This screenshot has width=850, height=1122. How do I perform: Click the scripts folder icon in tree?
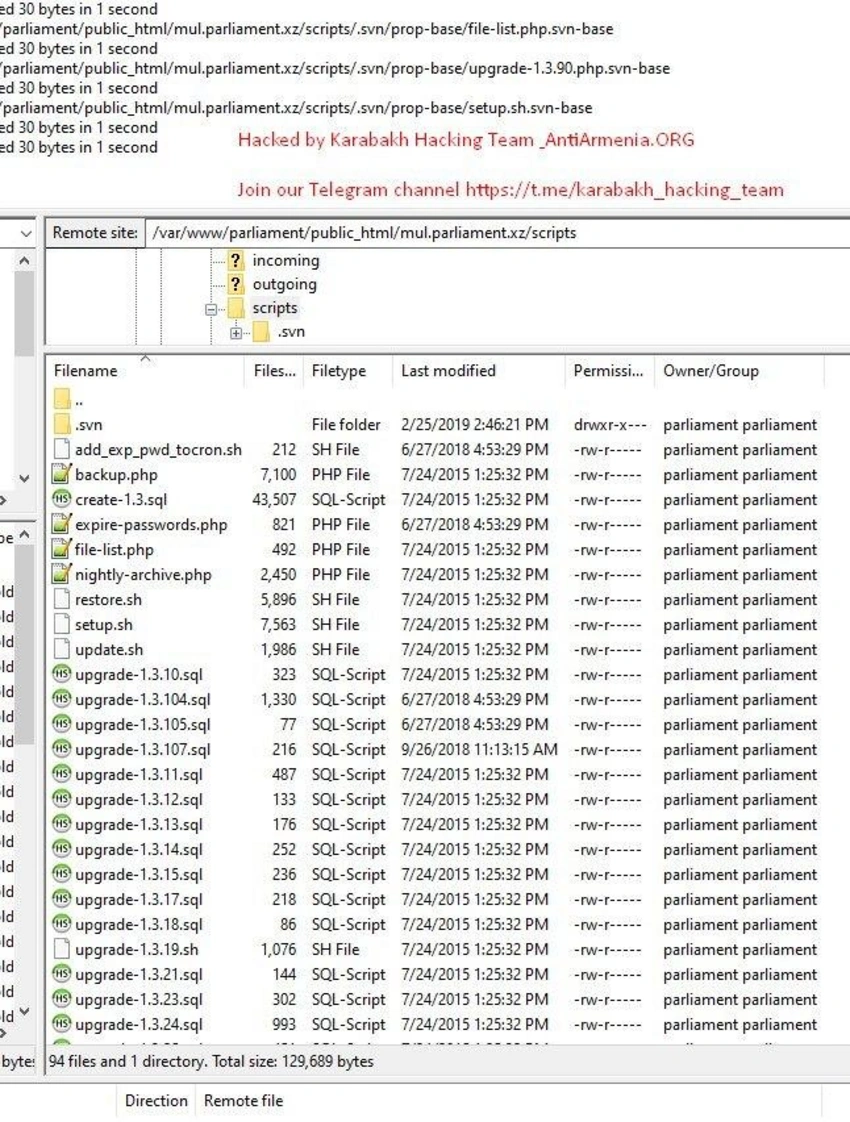point(235,308)
